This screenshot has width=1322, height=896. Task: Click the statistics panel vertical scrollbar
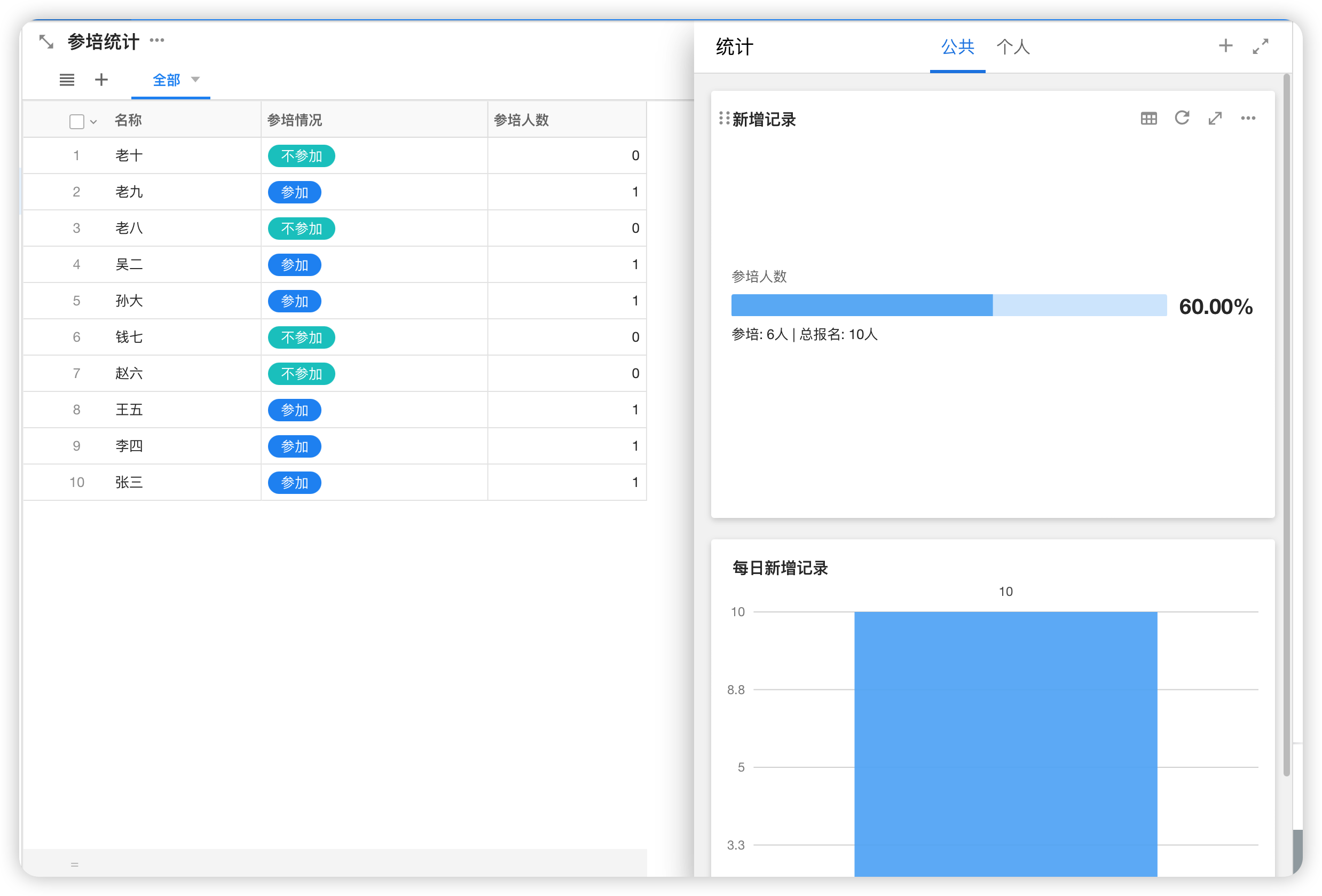coord(1286,427)
